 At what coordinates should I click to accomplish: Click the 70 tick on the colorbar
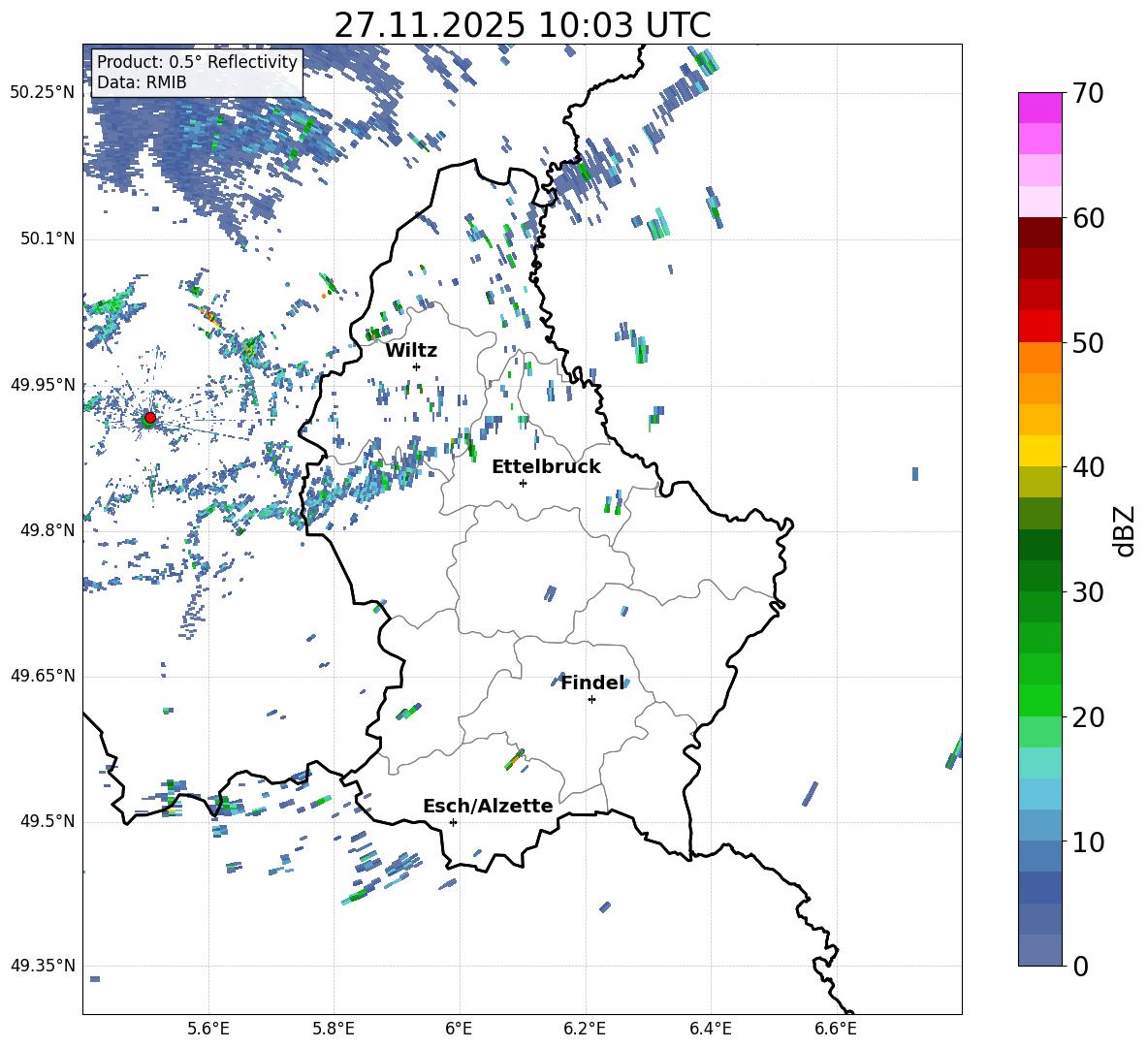pos(1087,94)
